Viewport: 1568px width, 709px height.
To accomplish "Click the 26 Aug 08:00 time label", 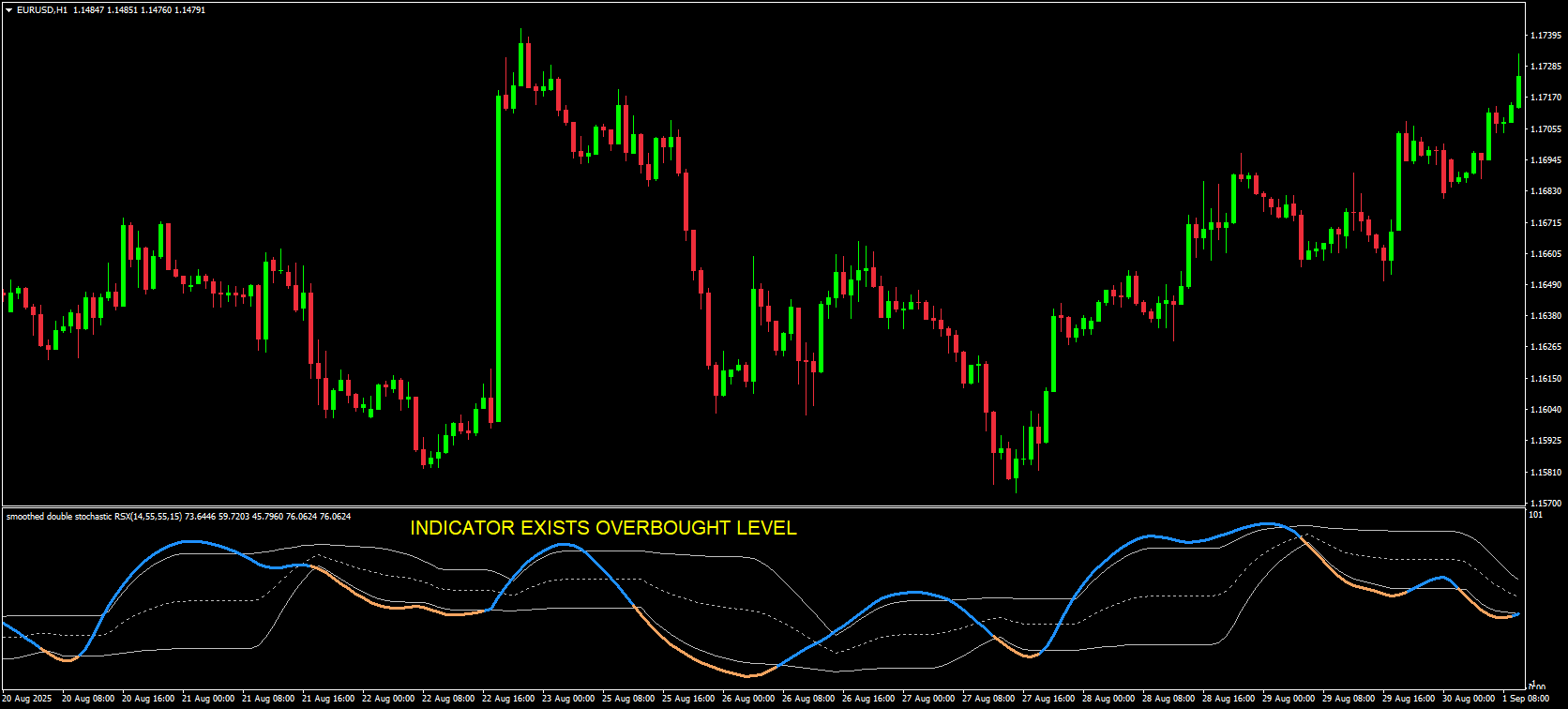I will point(808,699).
